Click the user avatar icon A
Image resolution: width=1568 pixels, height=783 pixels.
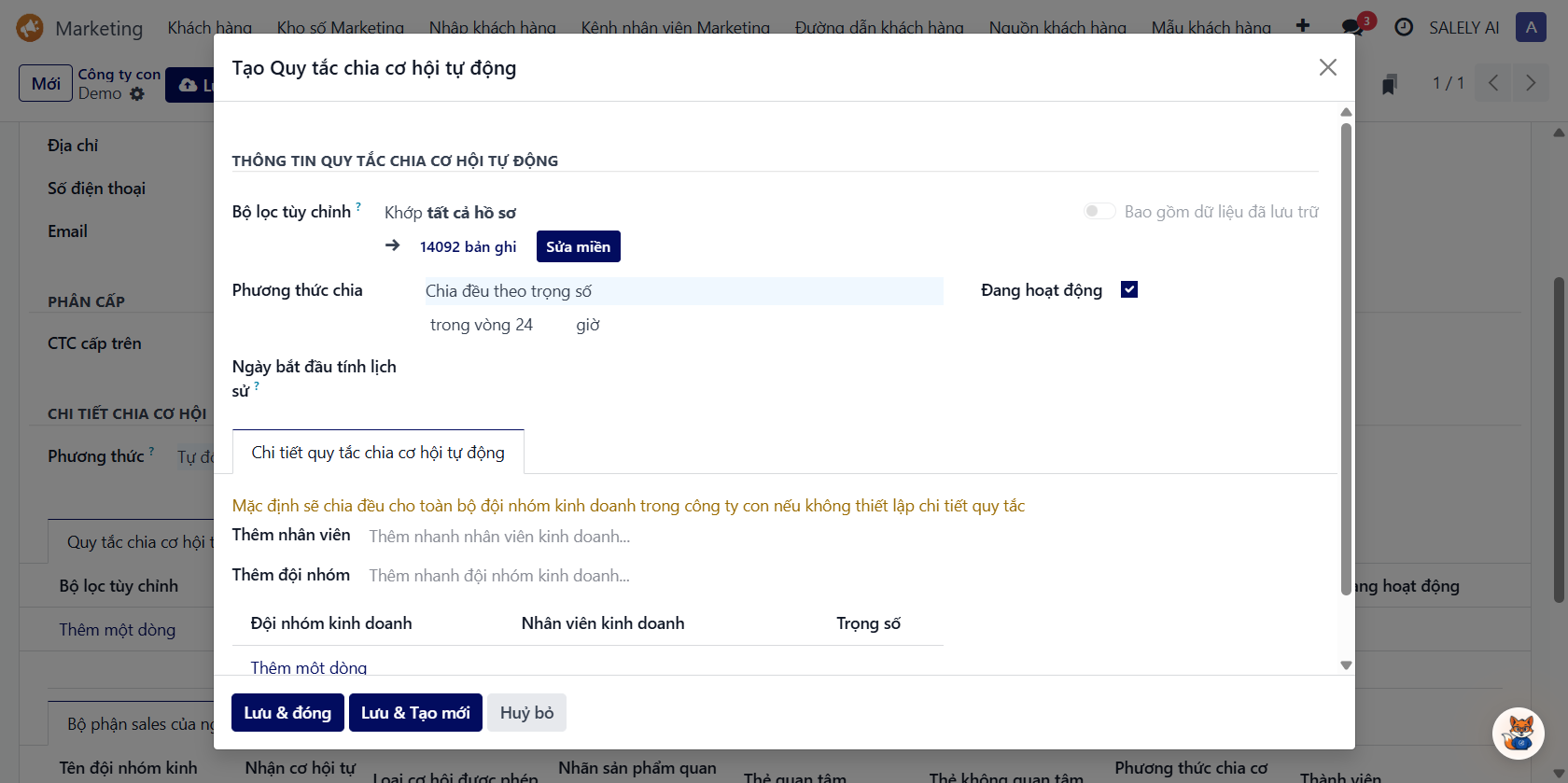click(x=1531, y=28)
